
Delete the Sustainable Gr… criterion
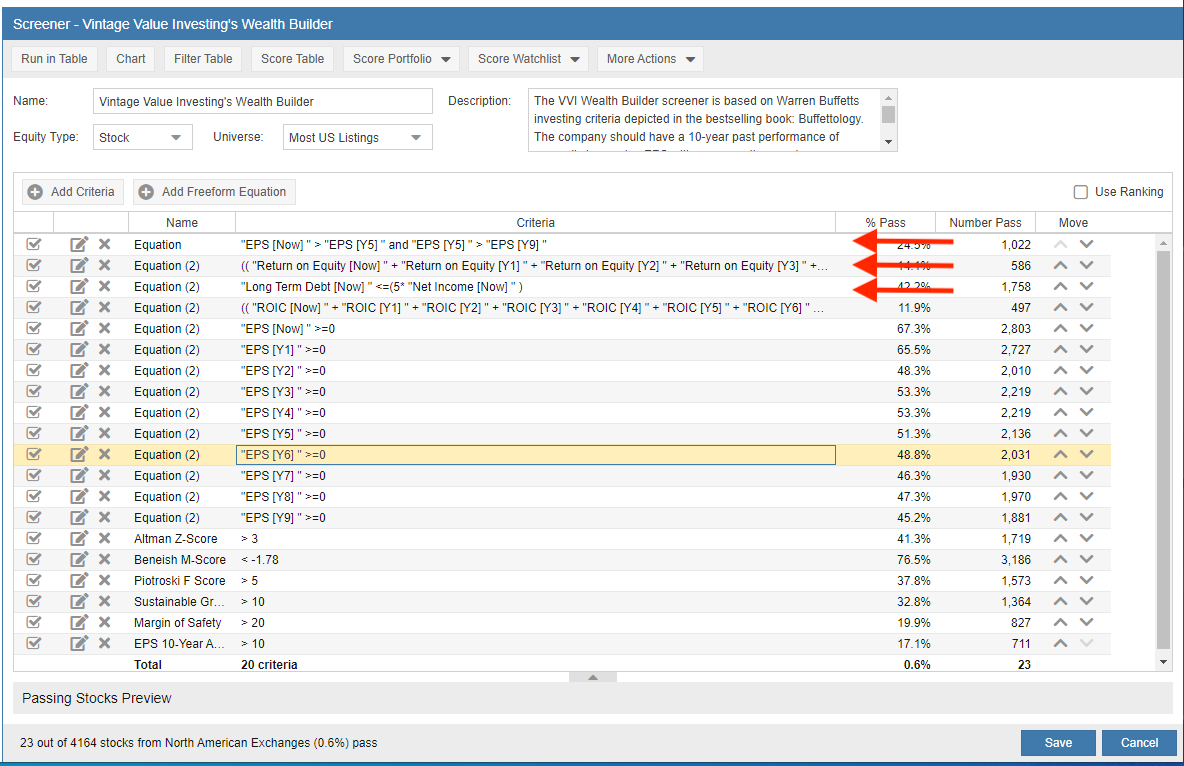pyautogui.click(x=104, y=602)
